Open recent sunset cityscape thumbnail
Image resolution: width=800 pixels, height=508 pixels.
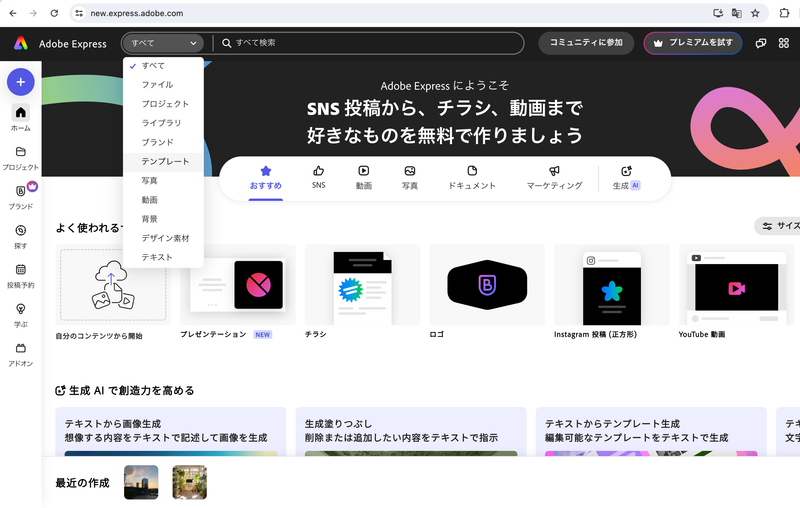[x=141, y=482]
